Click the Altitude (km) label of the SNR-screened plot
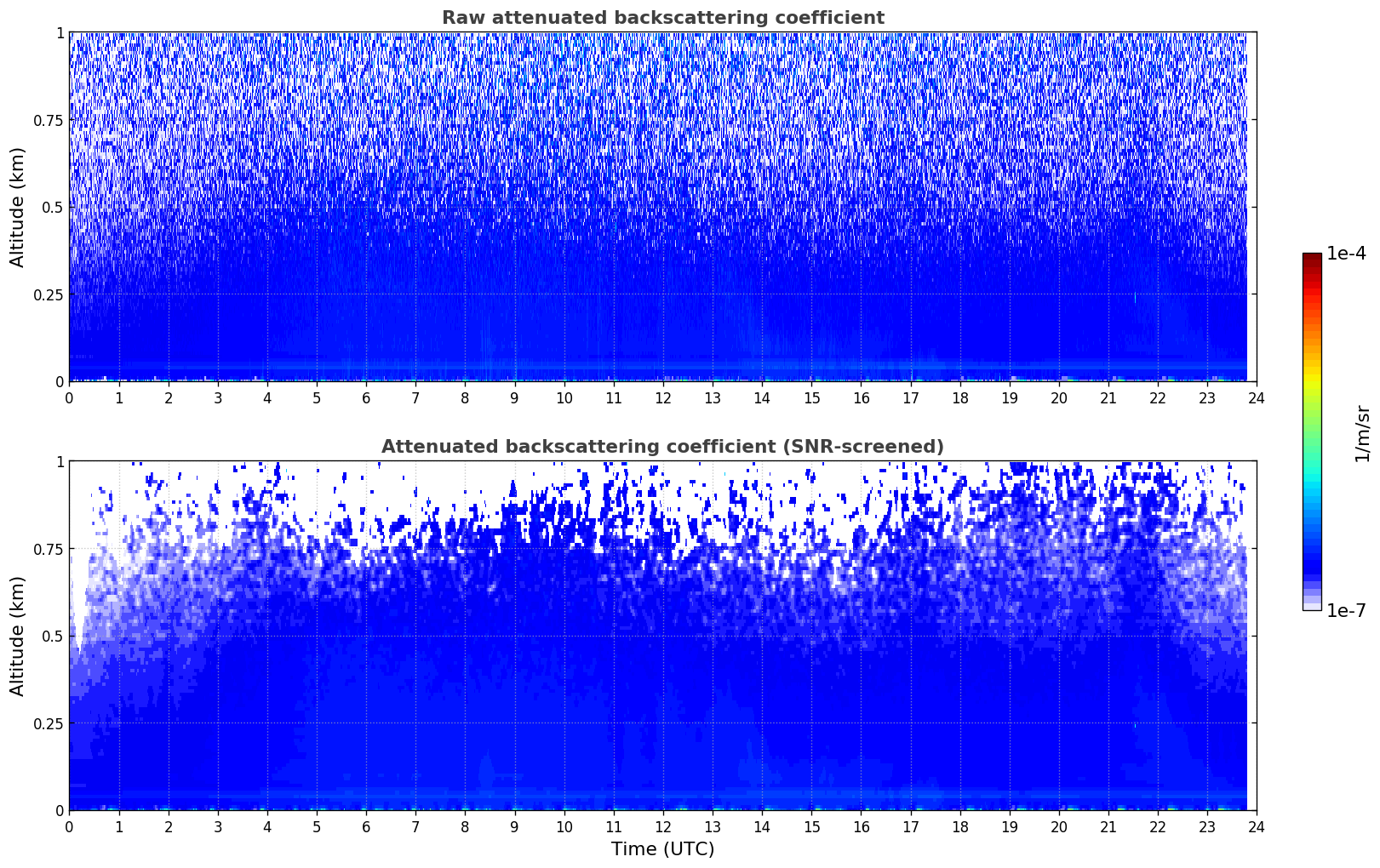The image size is (1380, 868). point(18,636)
